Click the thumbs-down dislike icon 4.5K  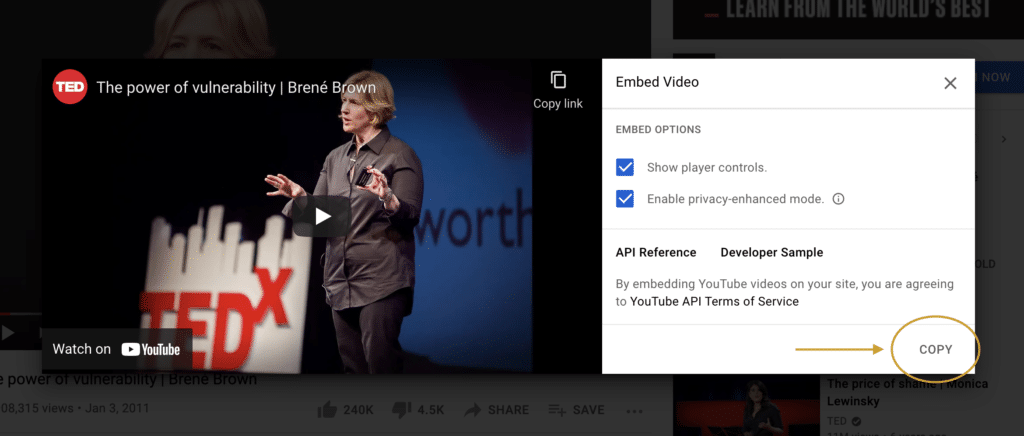coord(401,410)
